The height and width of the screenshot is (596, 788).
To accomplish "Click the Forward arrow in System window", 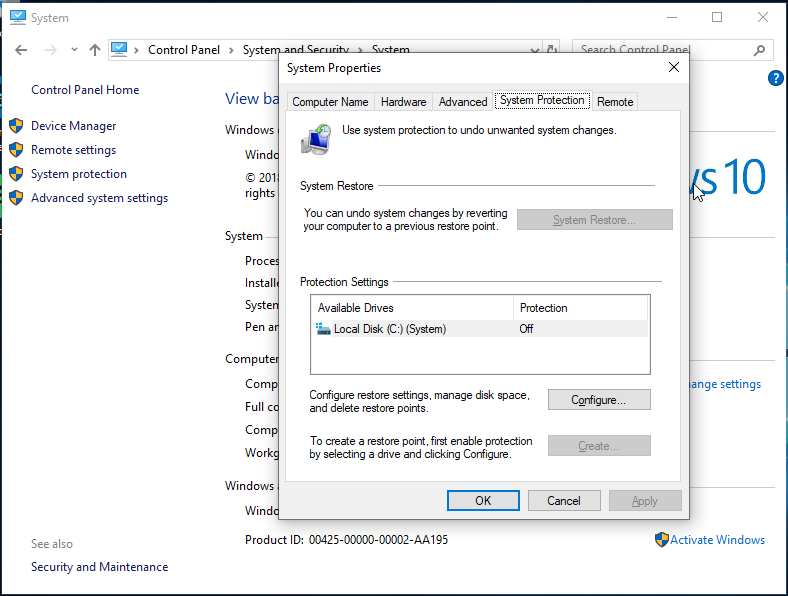I will tap(50, 50).
